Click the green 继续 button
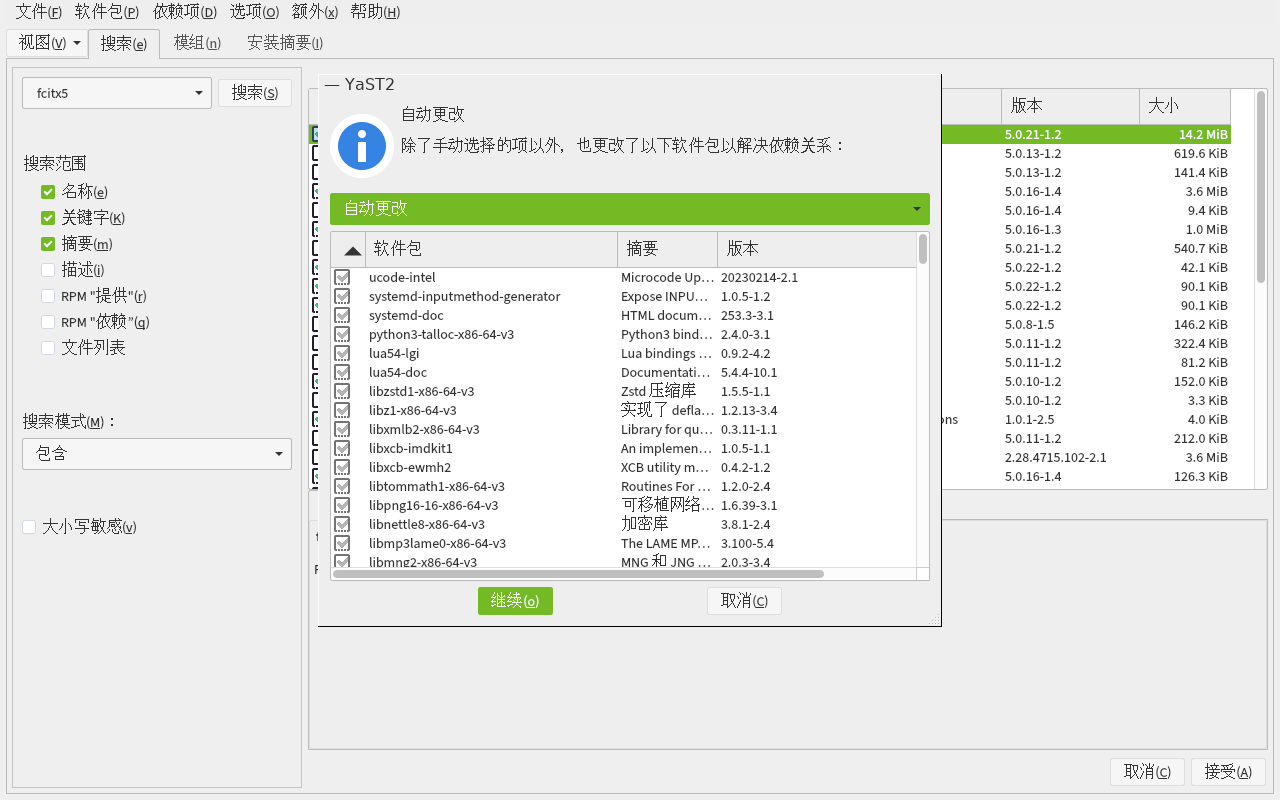Viewport: 1280px width, 800px height. click(x=515, y=601)
